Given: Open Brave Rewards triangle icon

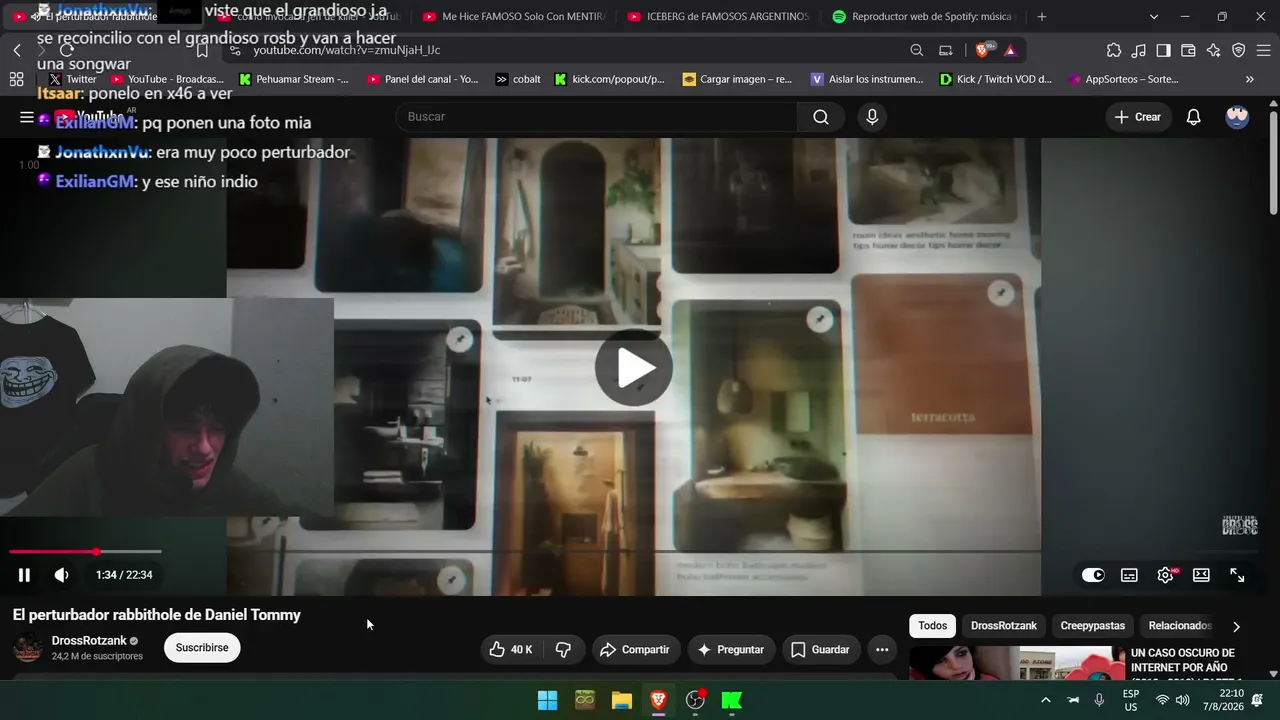Looking at the screenshot, I should [1010, 50].
